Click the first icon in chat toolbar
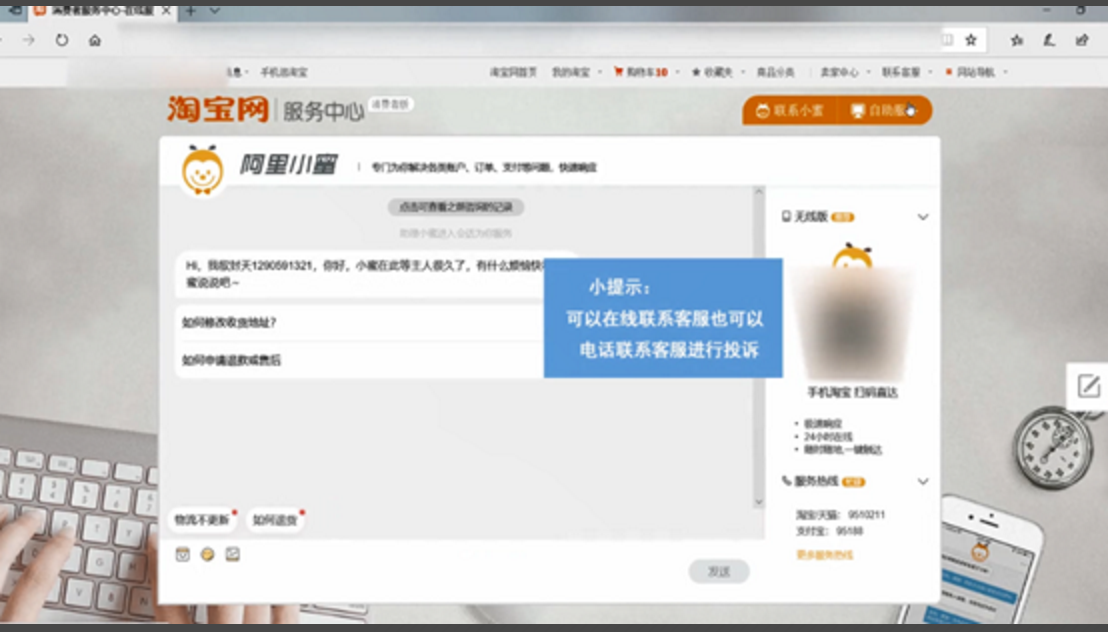The width and height of the screenshot is (1108, 632). (x=183, y=554)
